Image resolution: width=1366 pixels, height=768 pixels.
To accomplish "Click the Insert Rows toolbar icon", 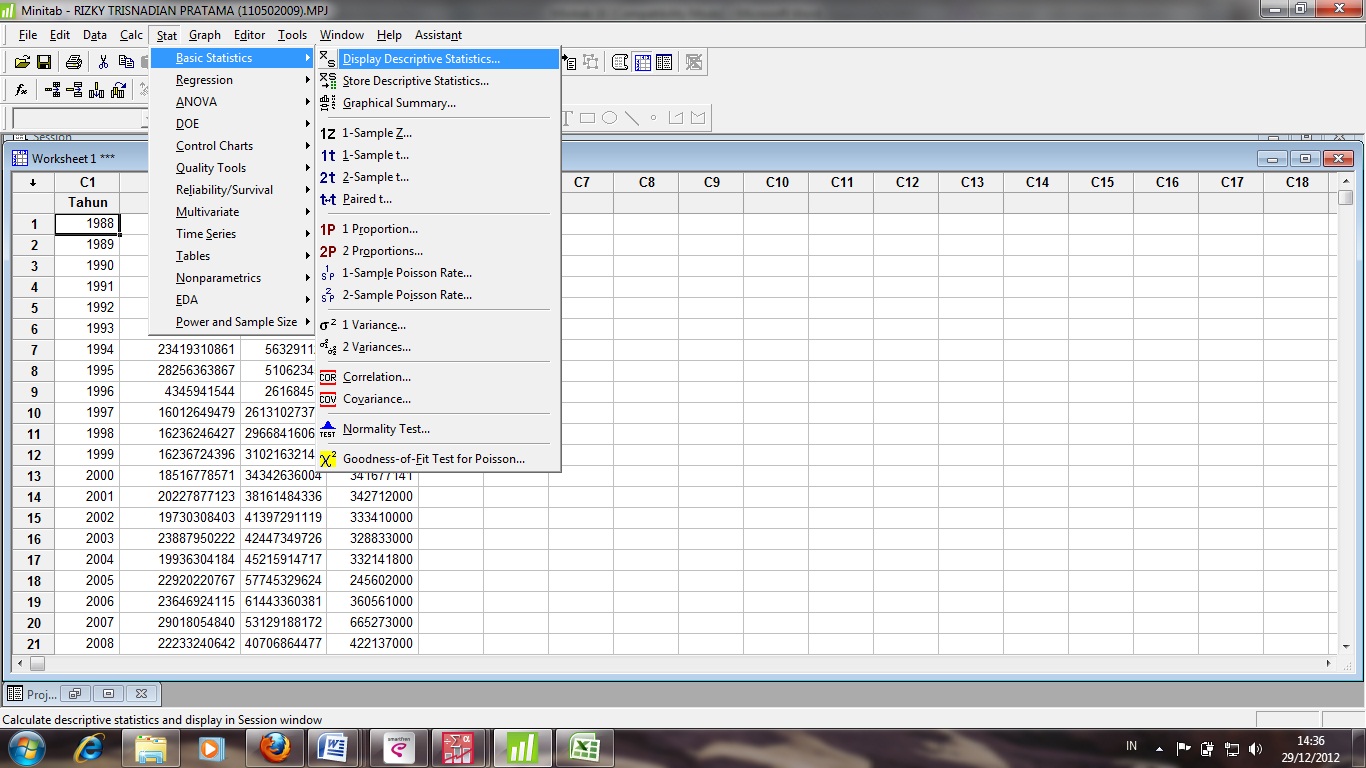I will (x=74, y=90).
